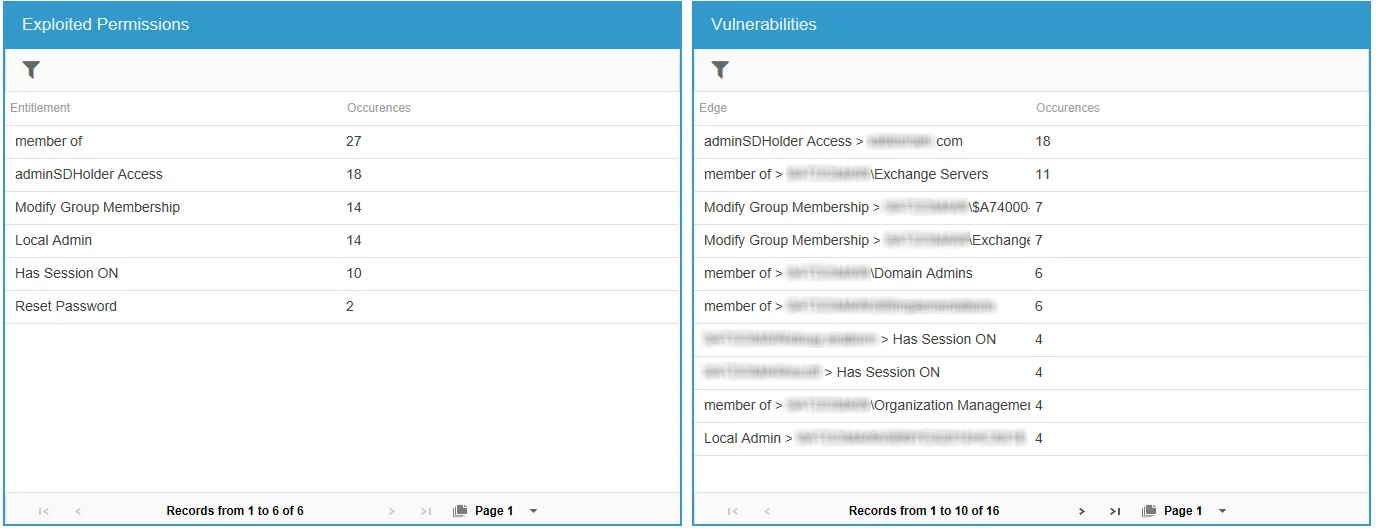This screenshot has width=1376, height=528.
Task: Go to previous page in Exploited Permissions
Action: [78, 511]
